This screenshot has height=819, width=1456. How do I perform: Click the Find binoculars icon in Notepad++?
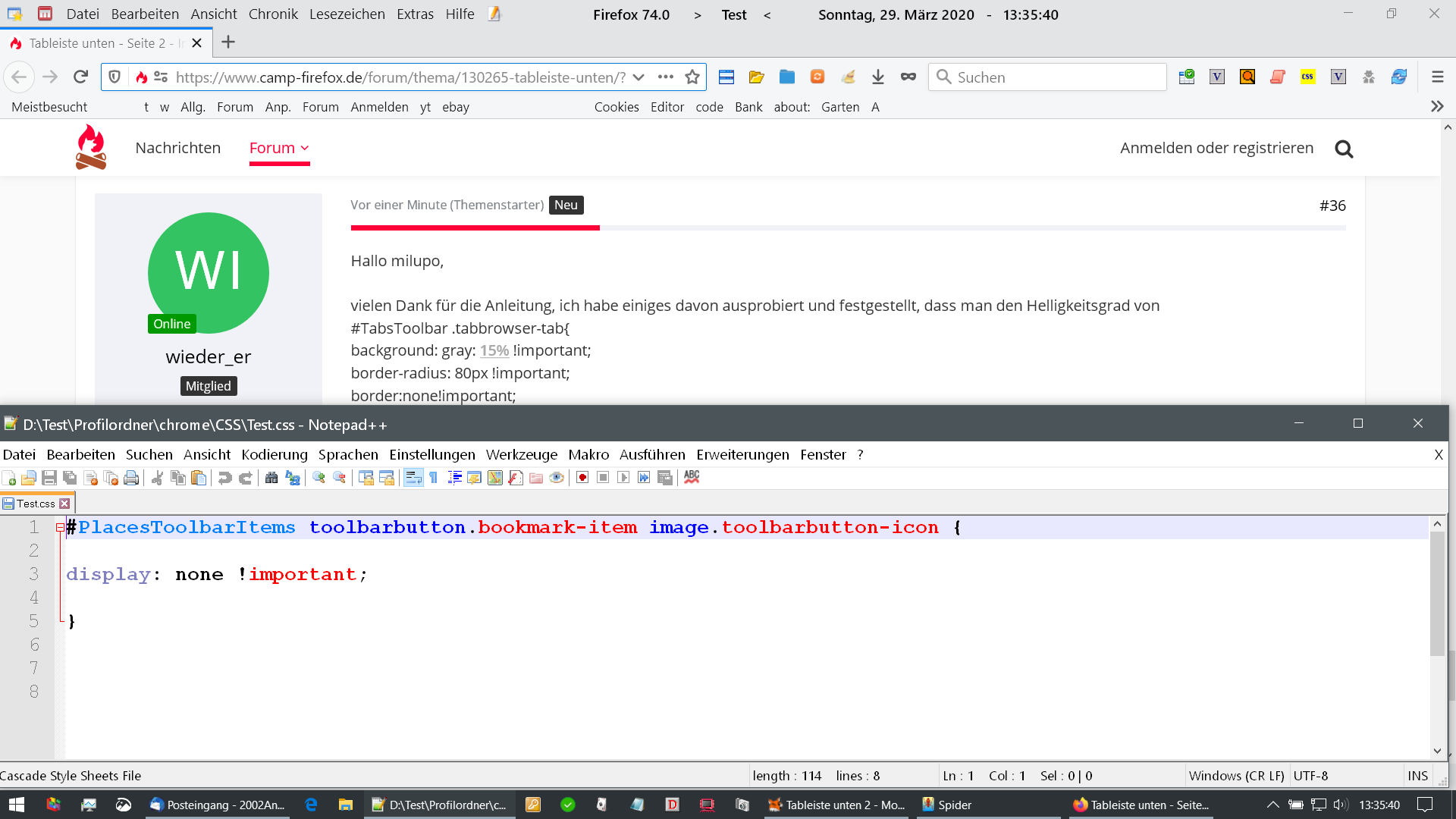coord(271,478)
